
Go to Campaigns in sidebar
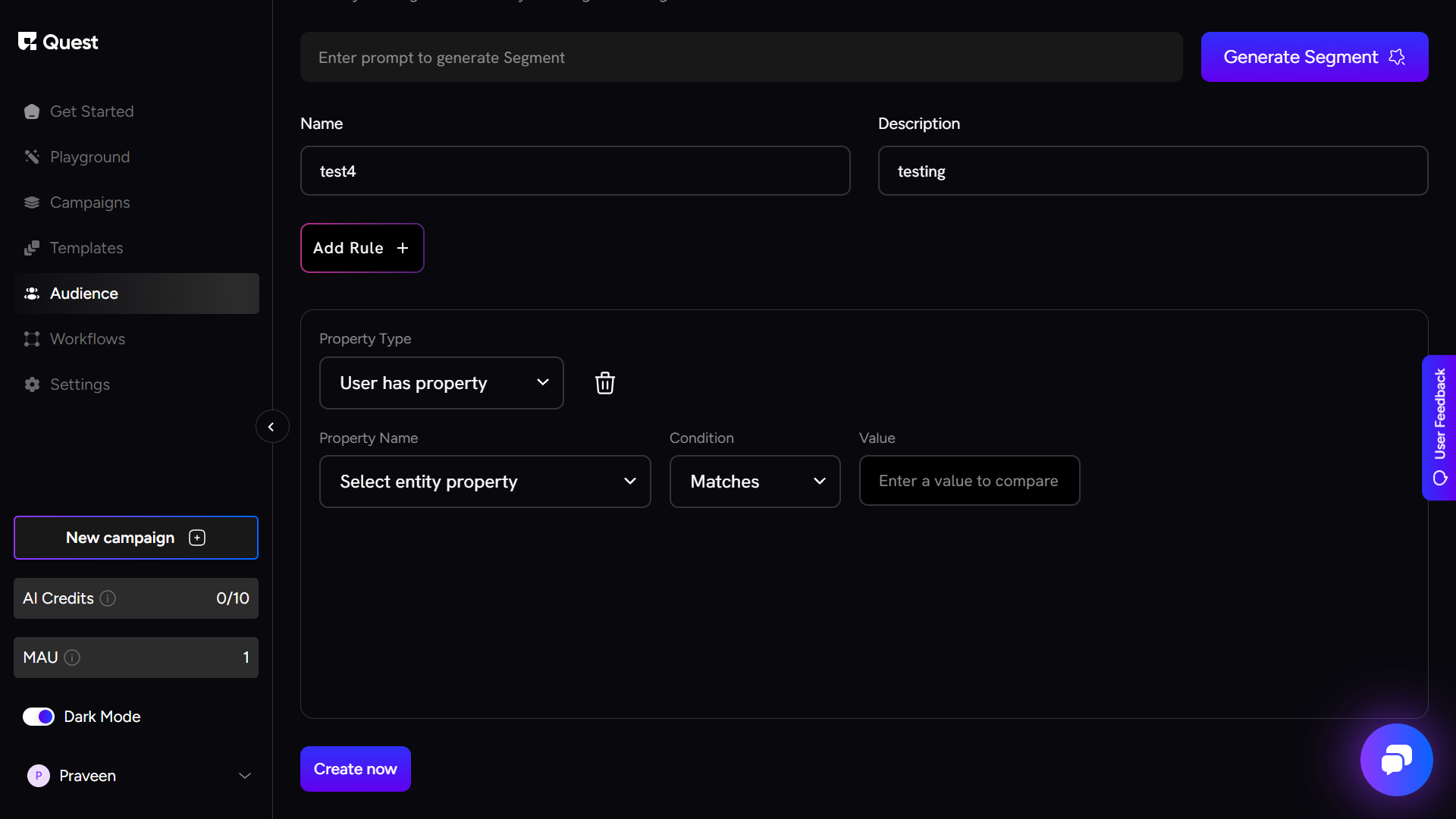[x=89, y=202]
